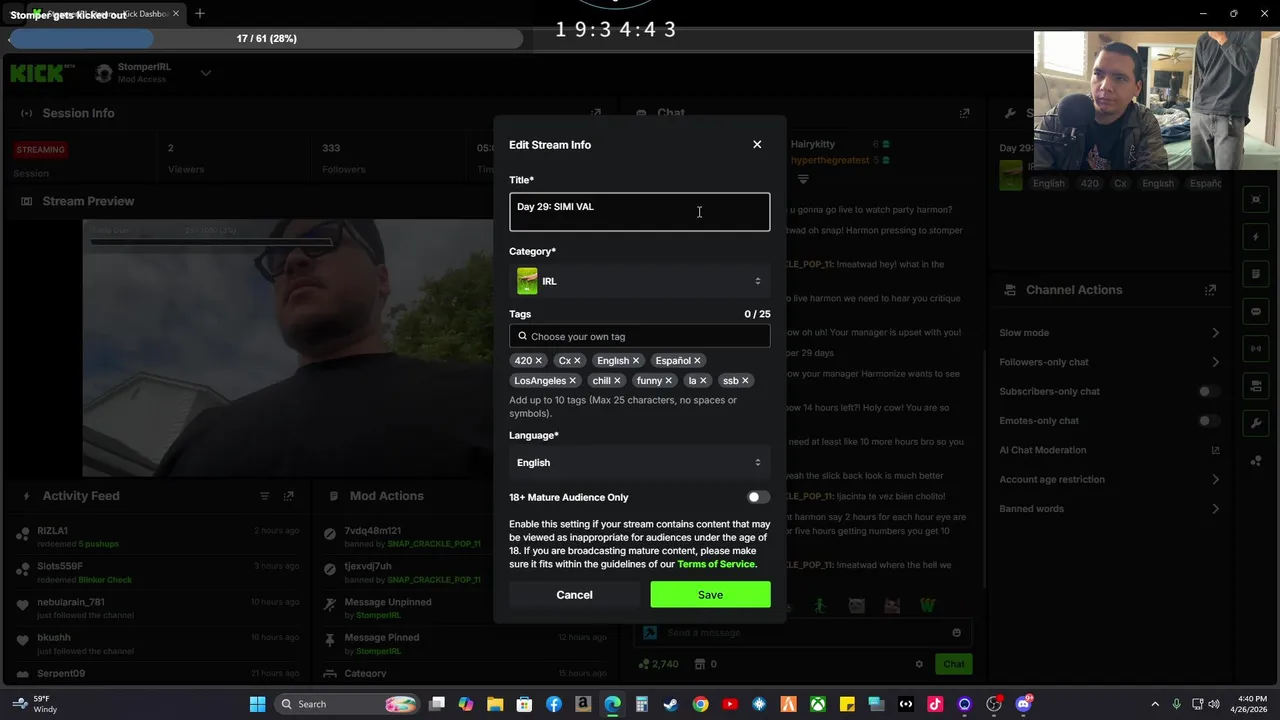The width and height of the screenshot is (1280, 720).
Task: Open the Terms of Service link
Action: click(x=717, y=564)
